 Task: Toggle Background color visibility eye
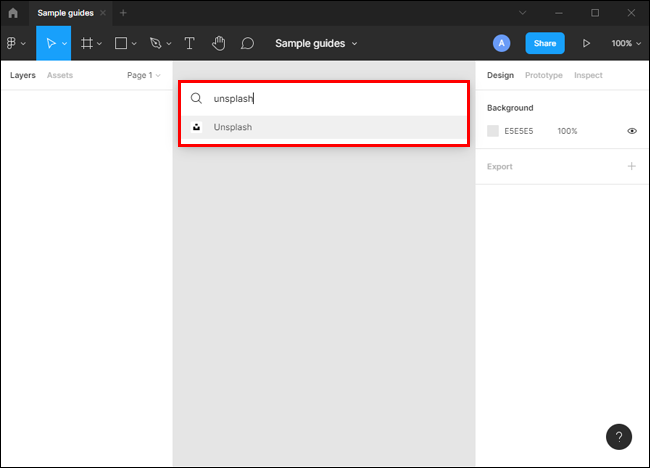point(632,131)
